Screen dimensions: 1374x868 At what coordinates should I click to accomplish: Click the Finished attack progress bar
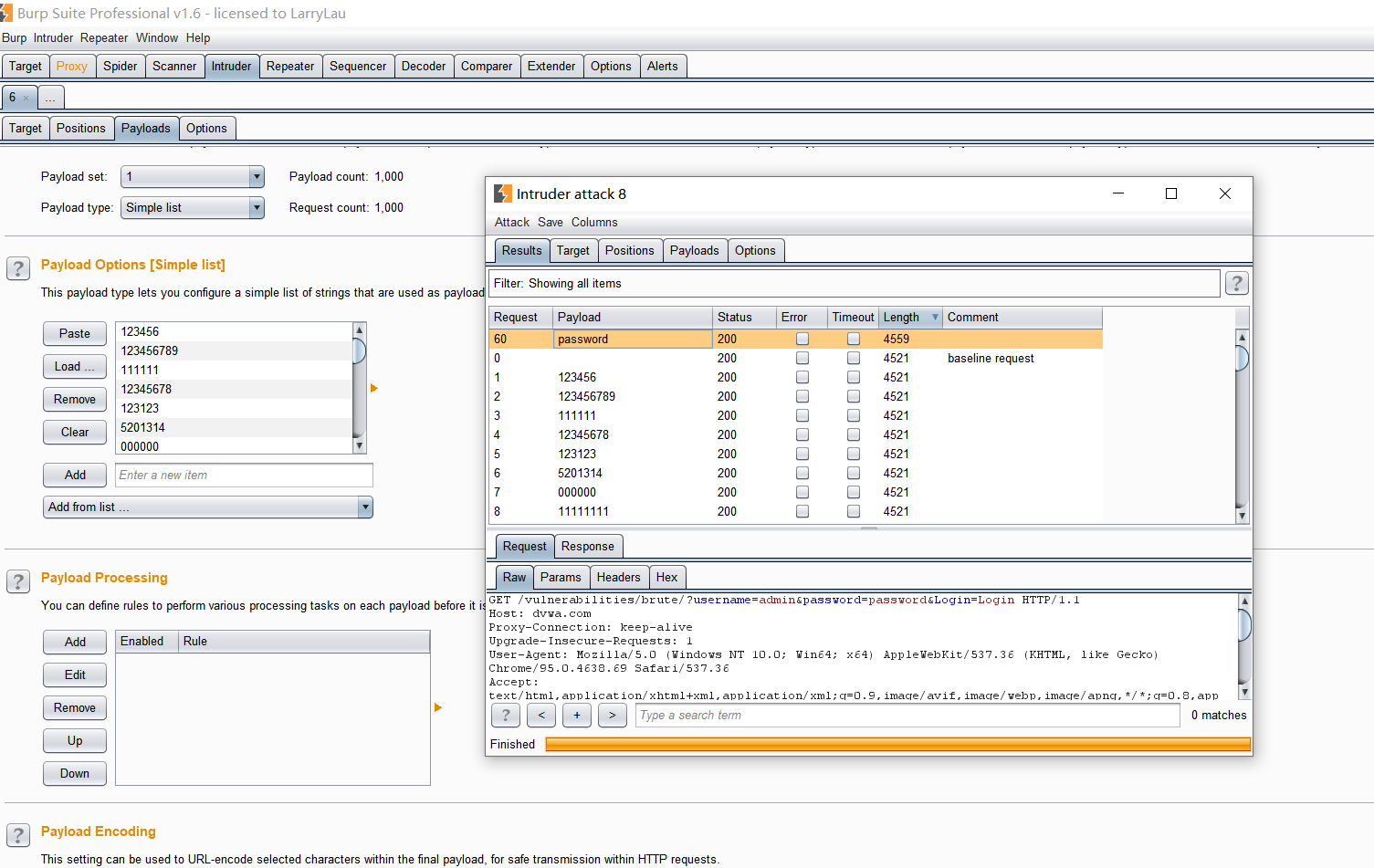coord(897,744)
